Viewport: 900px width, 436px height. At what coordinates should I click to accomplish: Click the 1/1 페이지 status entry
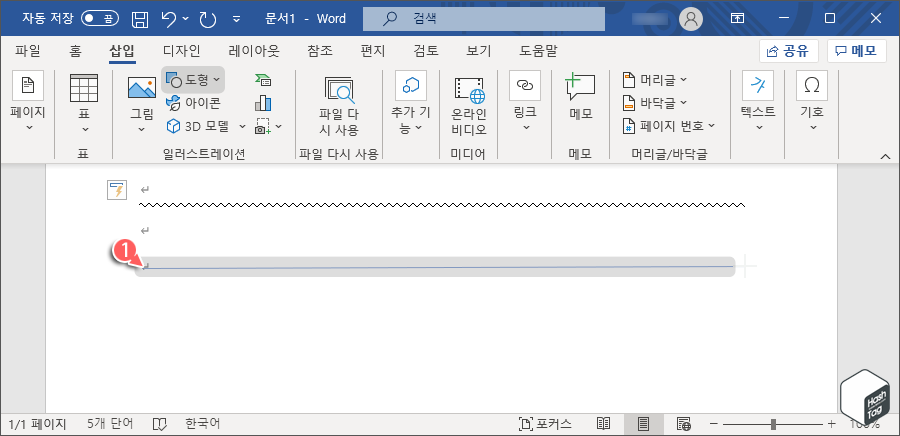(x=38, y=425)
